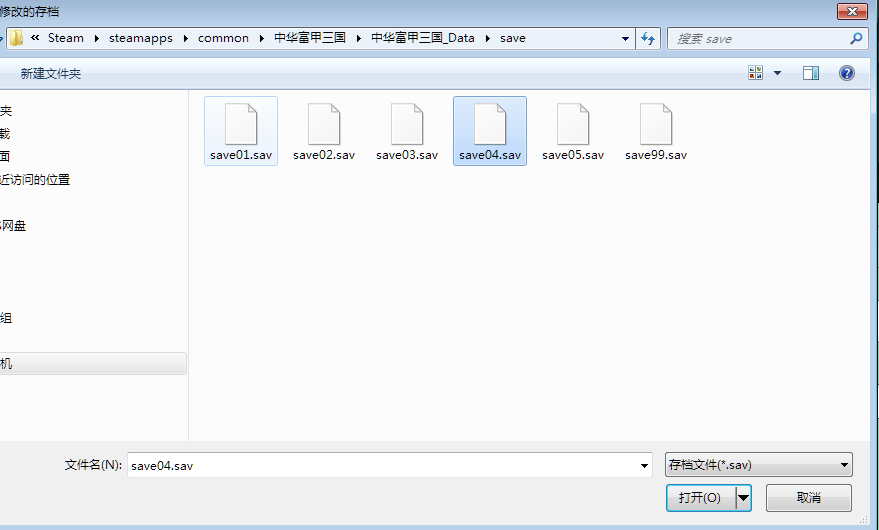Expand the file name history dropdown
Screen dimensions: 879x530
tap(644, 466)
